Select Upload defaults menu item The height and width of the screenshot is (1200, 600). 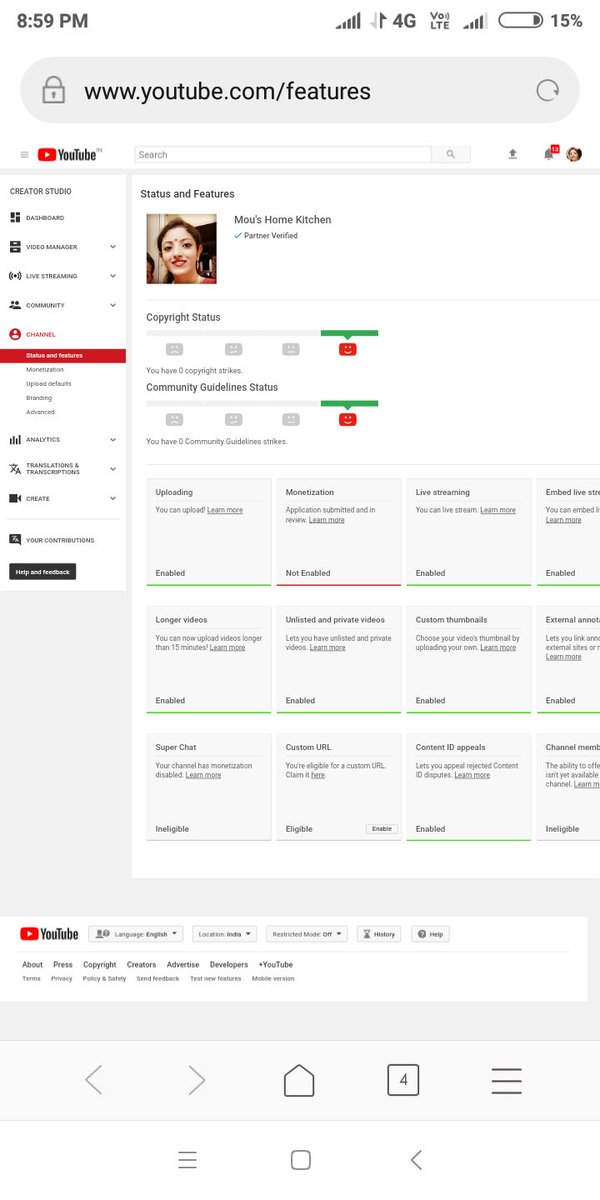[49, 384]
